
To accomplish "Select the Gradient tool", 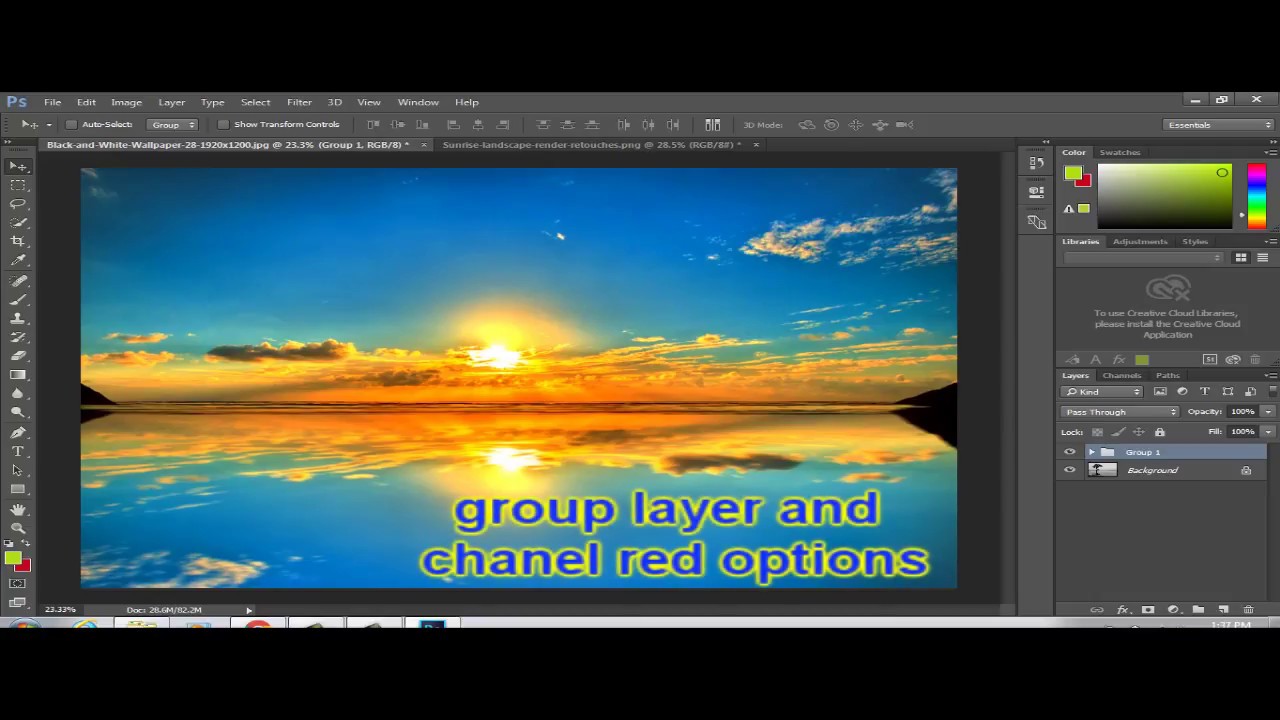I will coord(18,375).
